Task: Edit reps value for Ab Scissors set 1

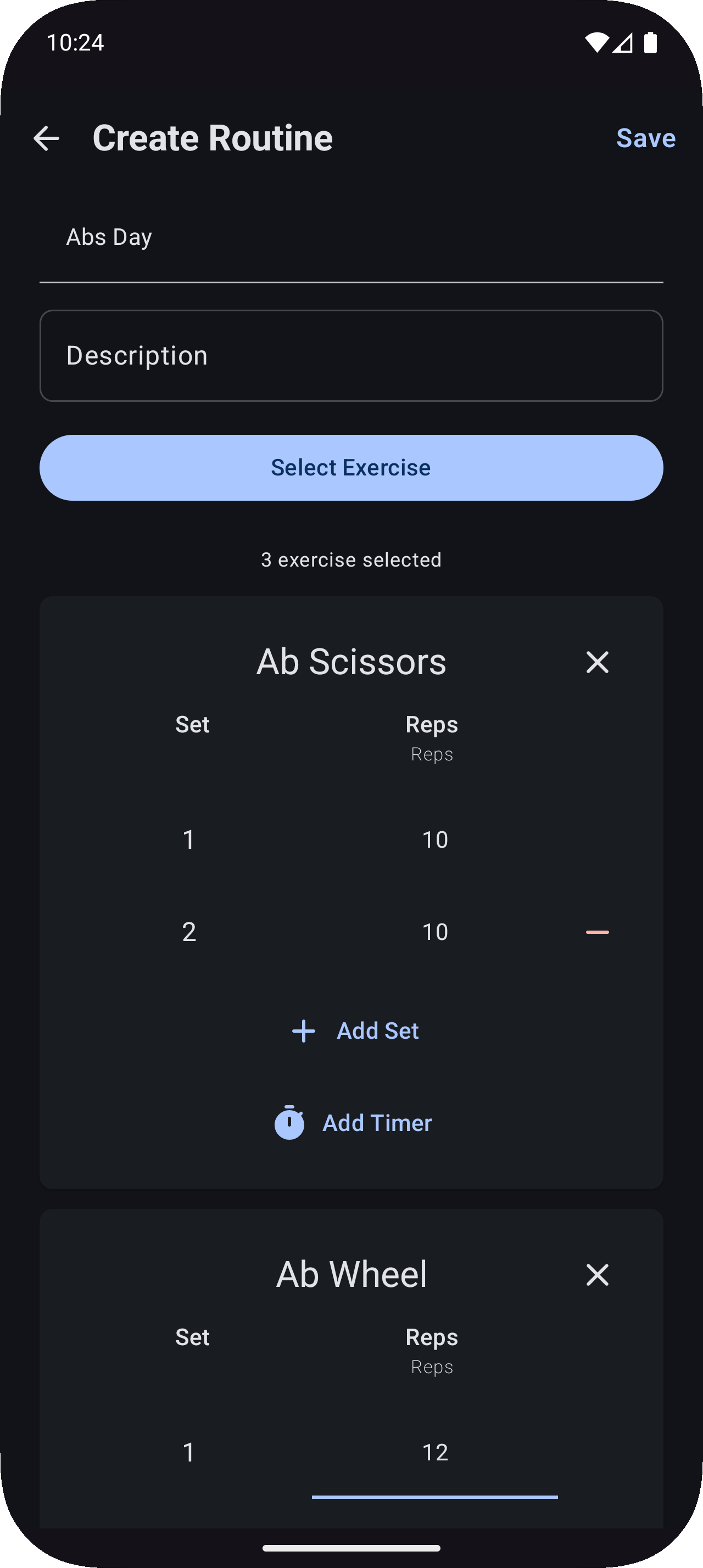Action: [x=434, y=840]
